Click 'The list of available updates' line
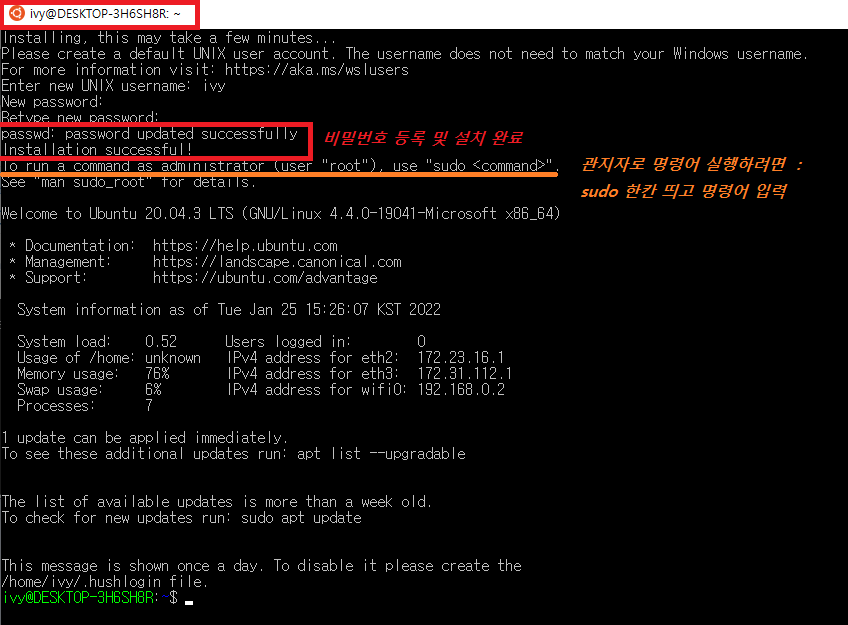Image resolution: width=848 pixels, height=625 pixels. tap(216, 502)
